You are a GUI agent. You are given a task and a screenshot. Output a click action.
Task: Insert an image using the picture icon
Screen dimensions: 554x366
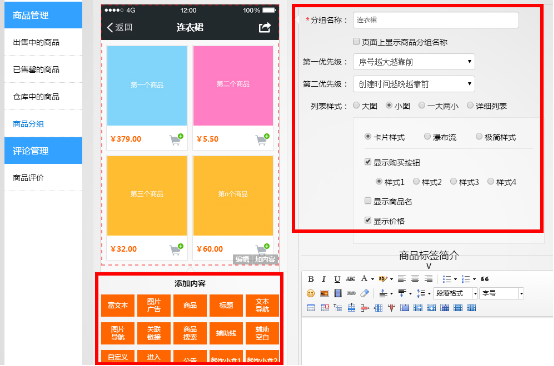(324, 293)
